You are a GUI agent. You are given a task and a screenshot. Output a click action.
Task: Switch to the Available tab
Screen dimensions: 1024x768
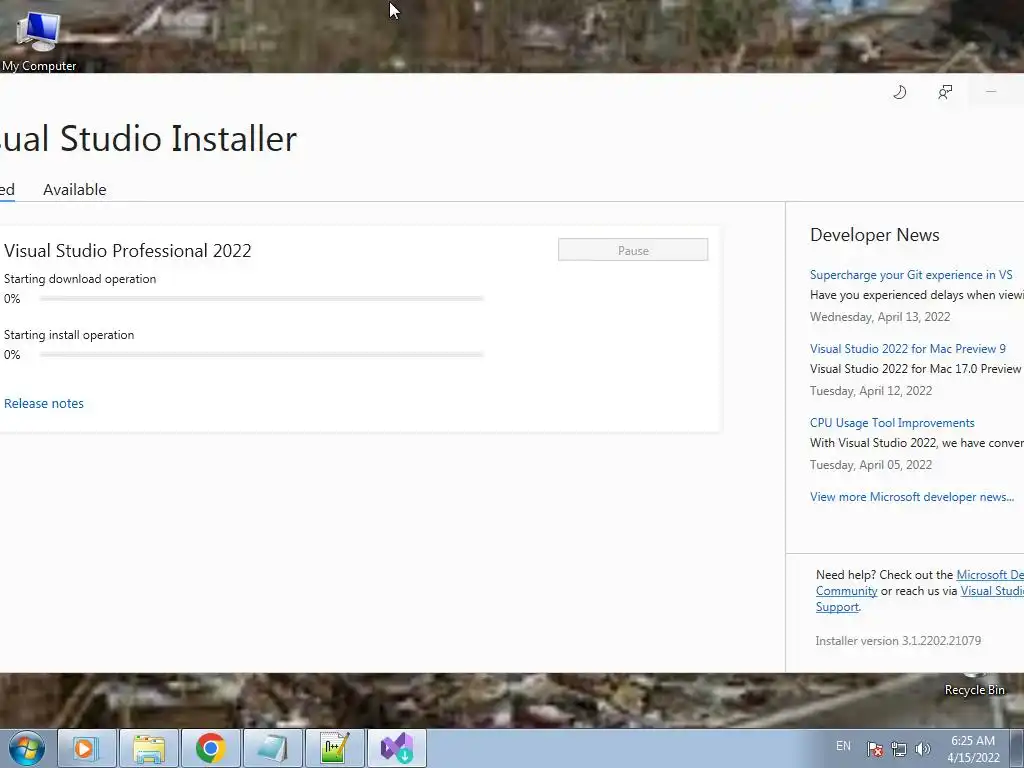click(x=74, y=189)
